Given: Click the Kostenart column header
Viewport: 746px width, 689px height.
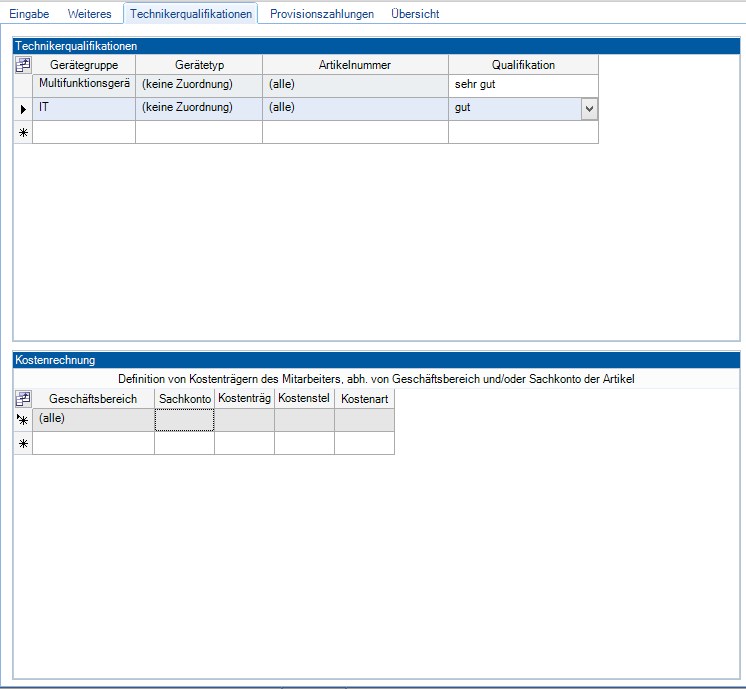Looking at the screenshot, I should point(364,399).
